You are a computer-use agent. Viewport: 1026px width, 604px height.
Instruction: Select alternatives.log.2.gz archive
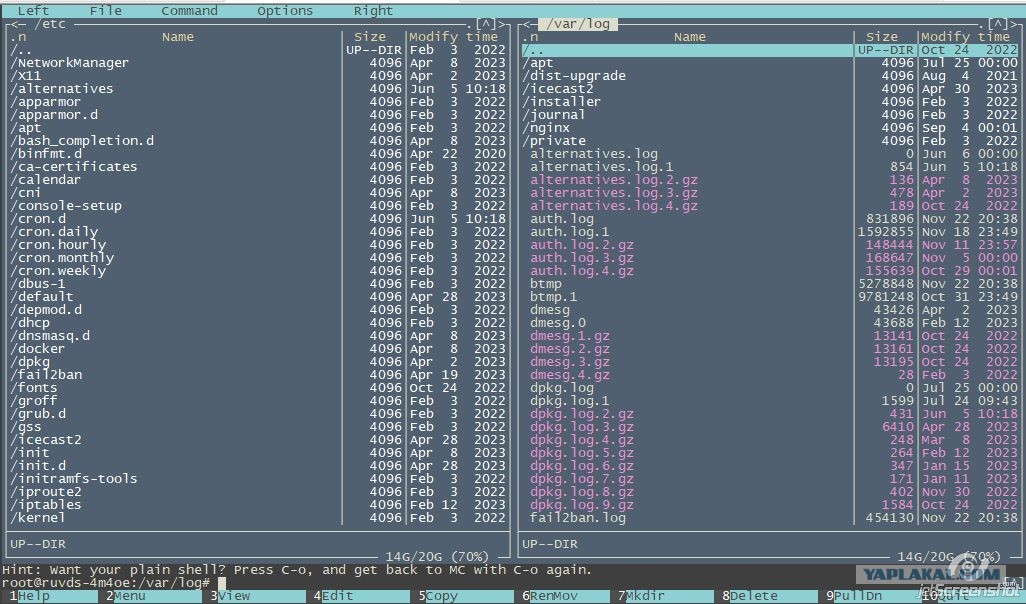point(770,180)
